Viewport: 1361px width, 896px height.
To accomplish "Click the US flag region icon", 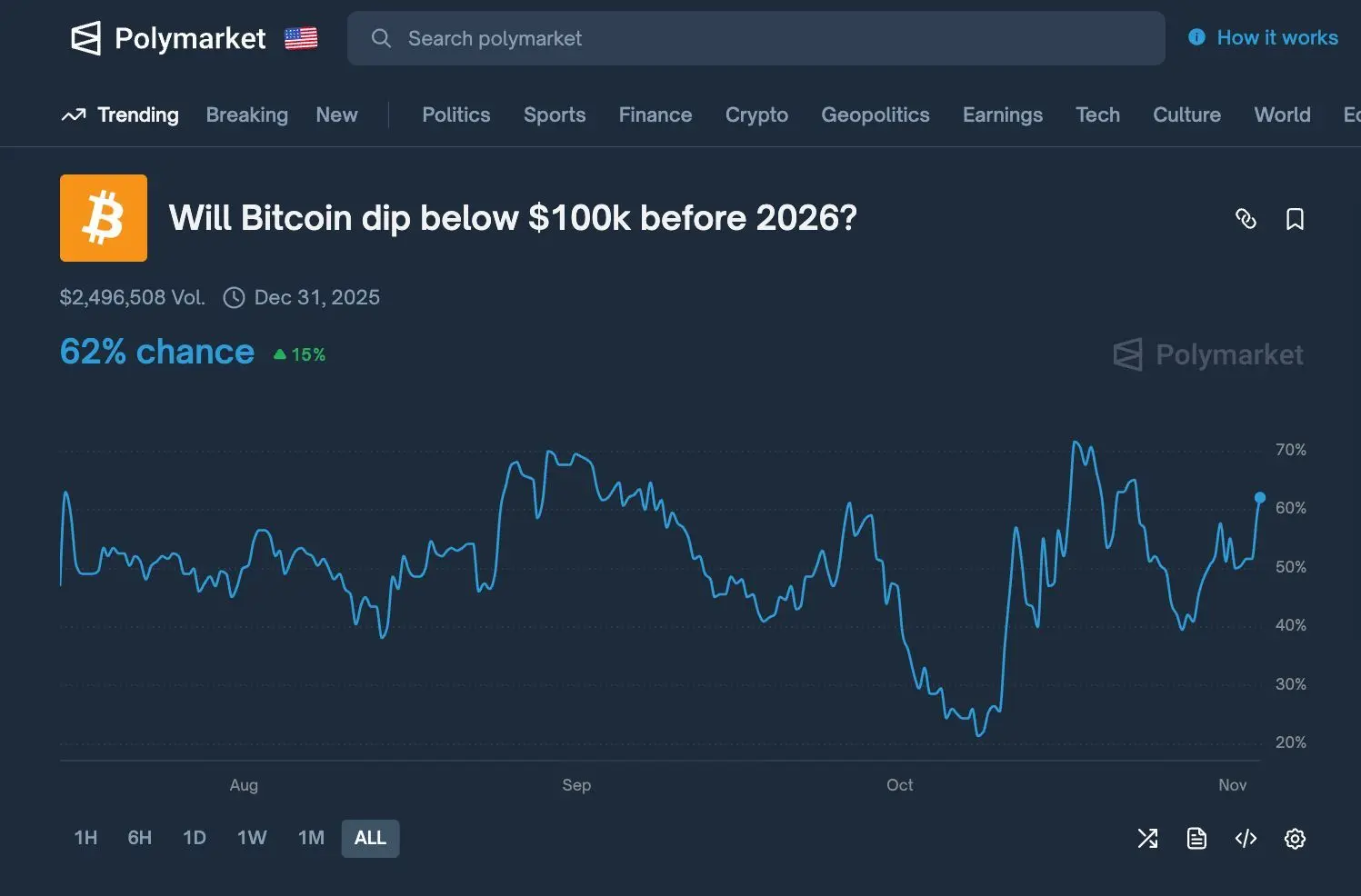I will 301,38.
